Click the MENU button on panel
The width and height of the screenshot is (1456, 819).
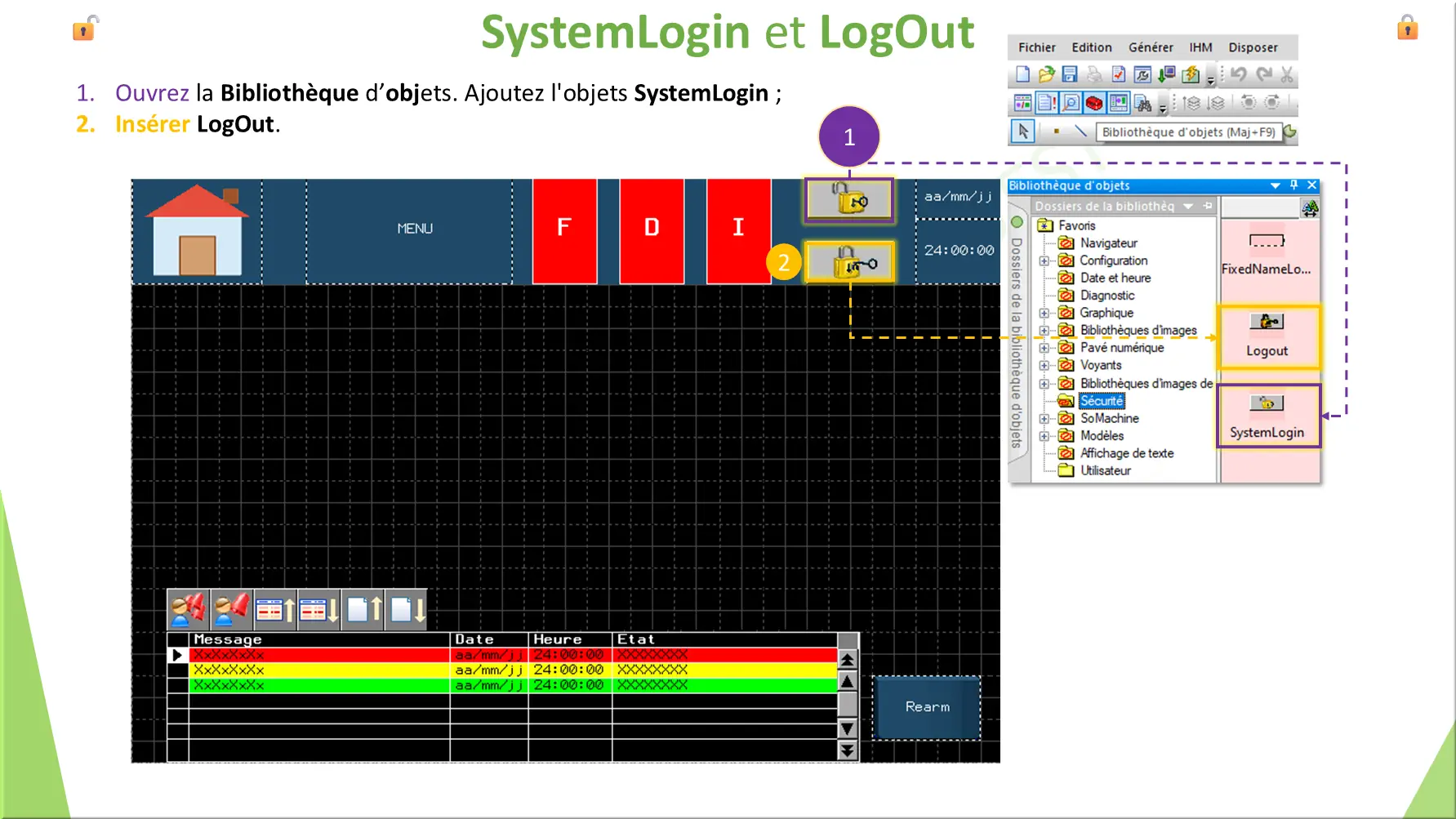(x=409, y=231)
